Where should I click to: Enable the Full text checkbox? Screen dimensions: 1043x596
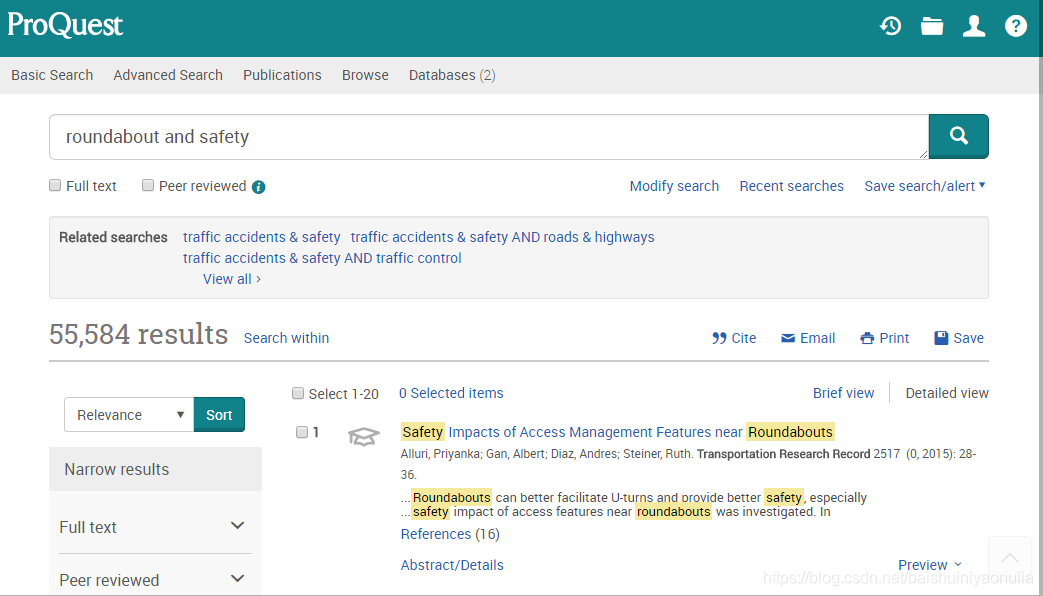click(55, 186)
